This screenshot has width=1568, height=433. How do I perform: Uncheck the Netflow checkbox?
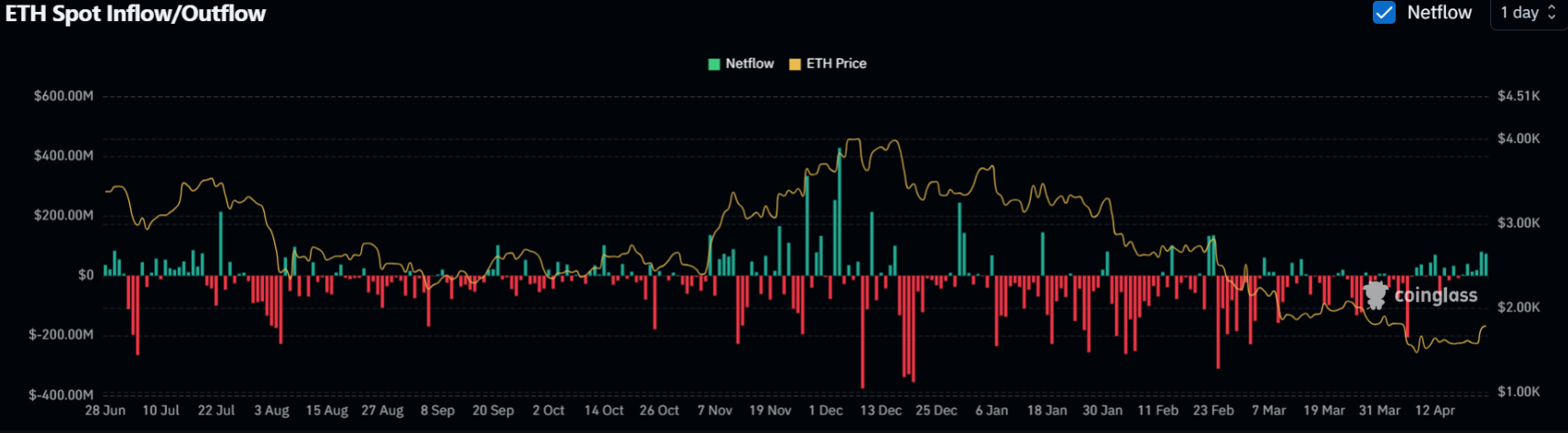pos(1384,13)
